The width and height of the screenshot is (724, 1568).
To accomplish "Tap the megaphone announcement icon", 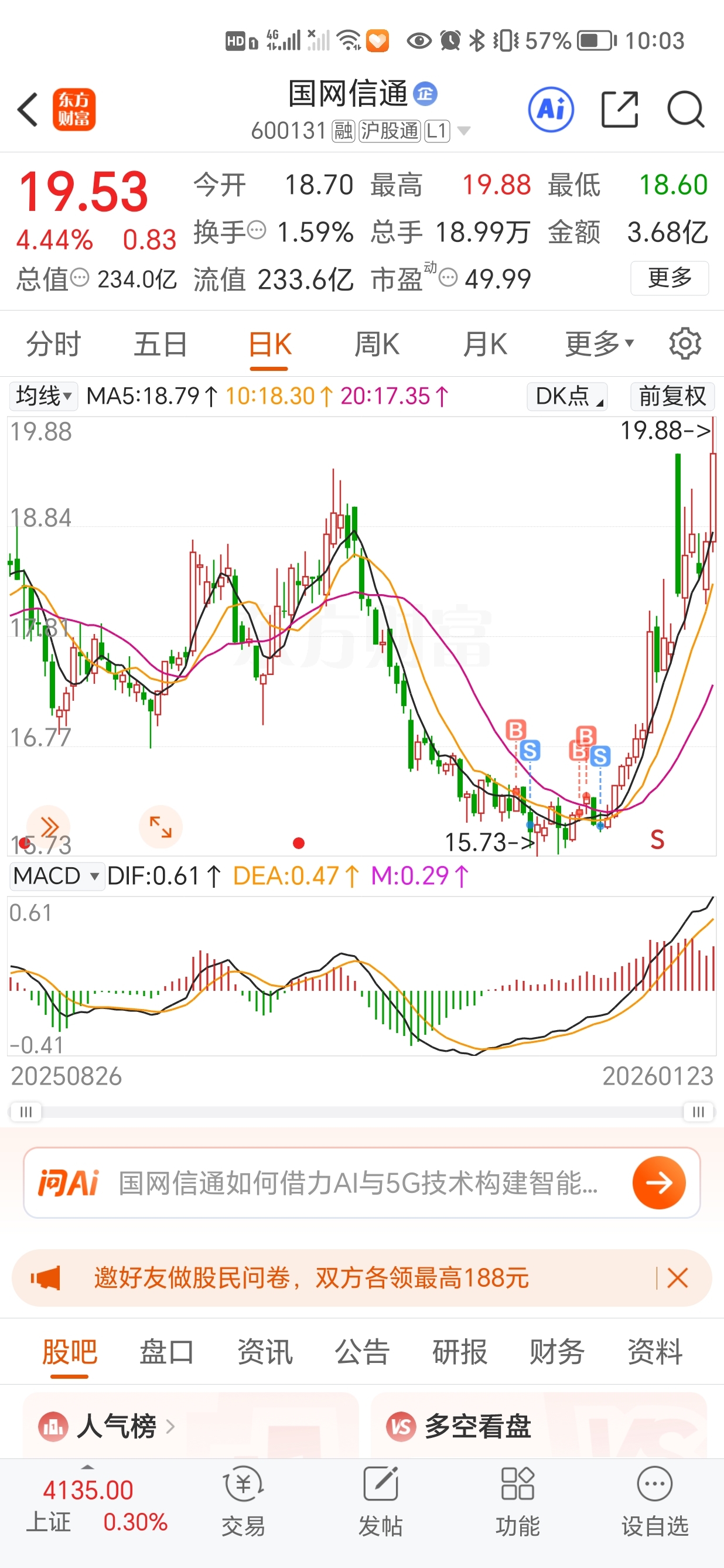I will 46,1277.
